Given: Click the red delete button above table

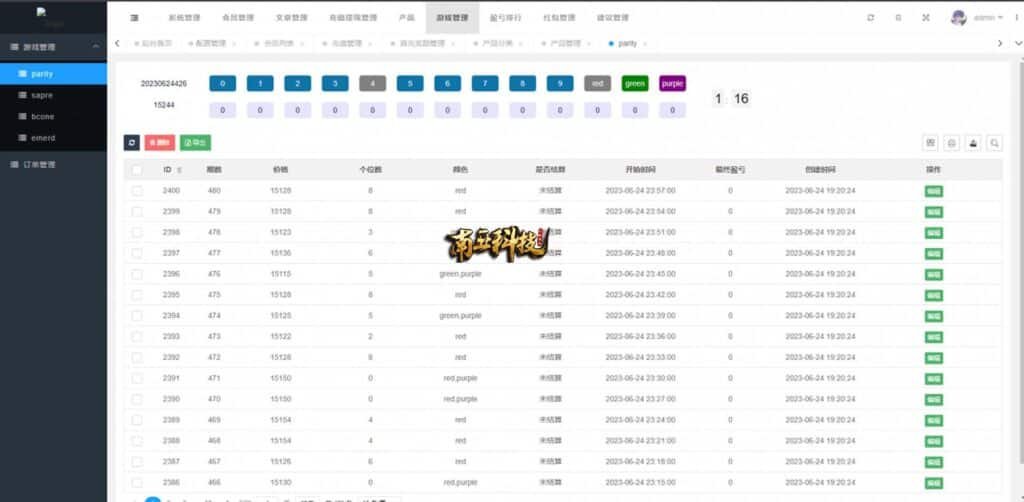Looking at the screenshot, I should (159, 143).
